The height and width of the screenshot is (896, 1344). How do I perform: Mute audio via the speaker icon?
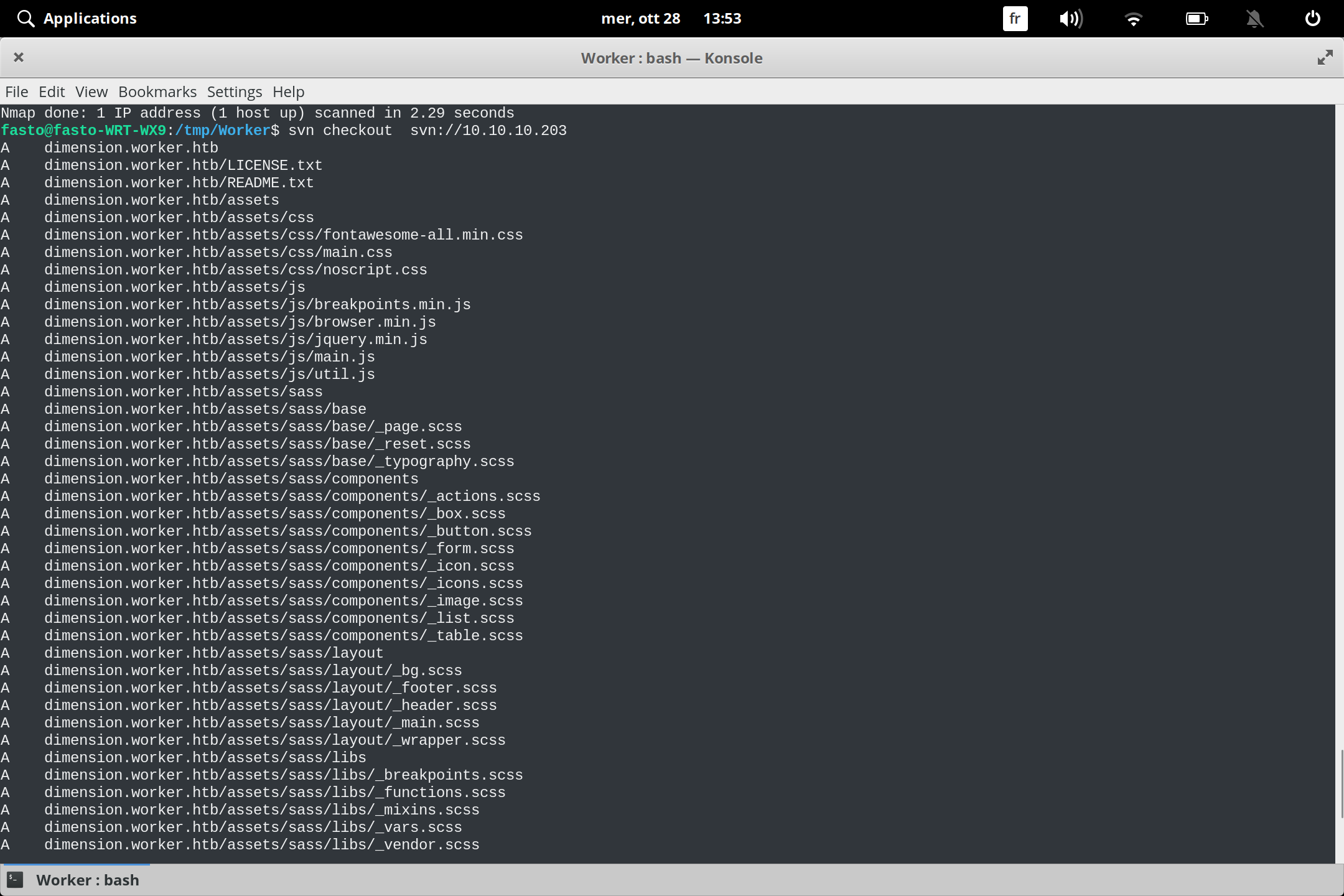pyautogui.click(x=1071, y=18)
